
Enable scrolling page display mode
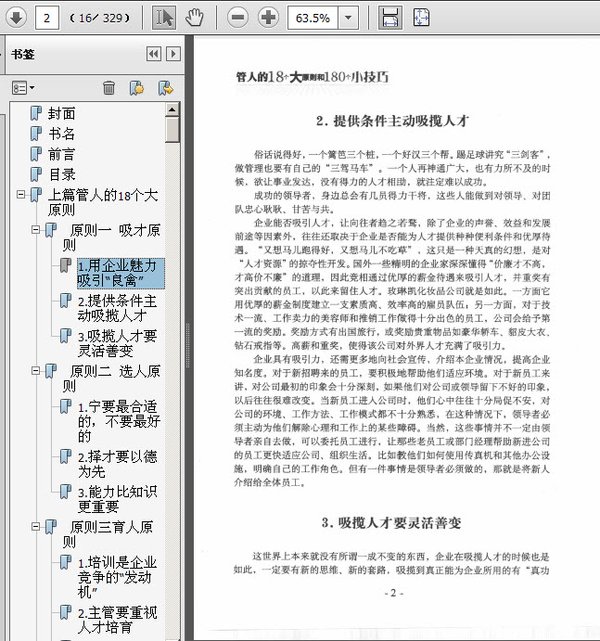[x=390, y=18]
